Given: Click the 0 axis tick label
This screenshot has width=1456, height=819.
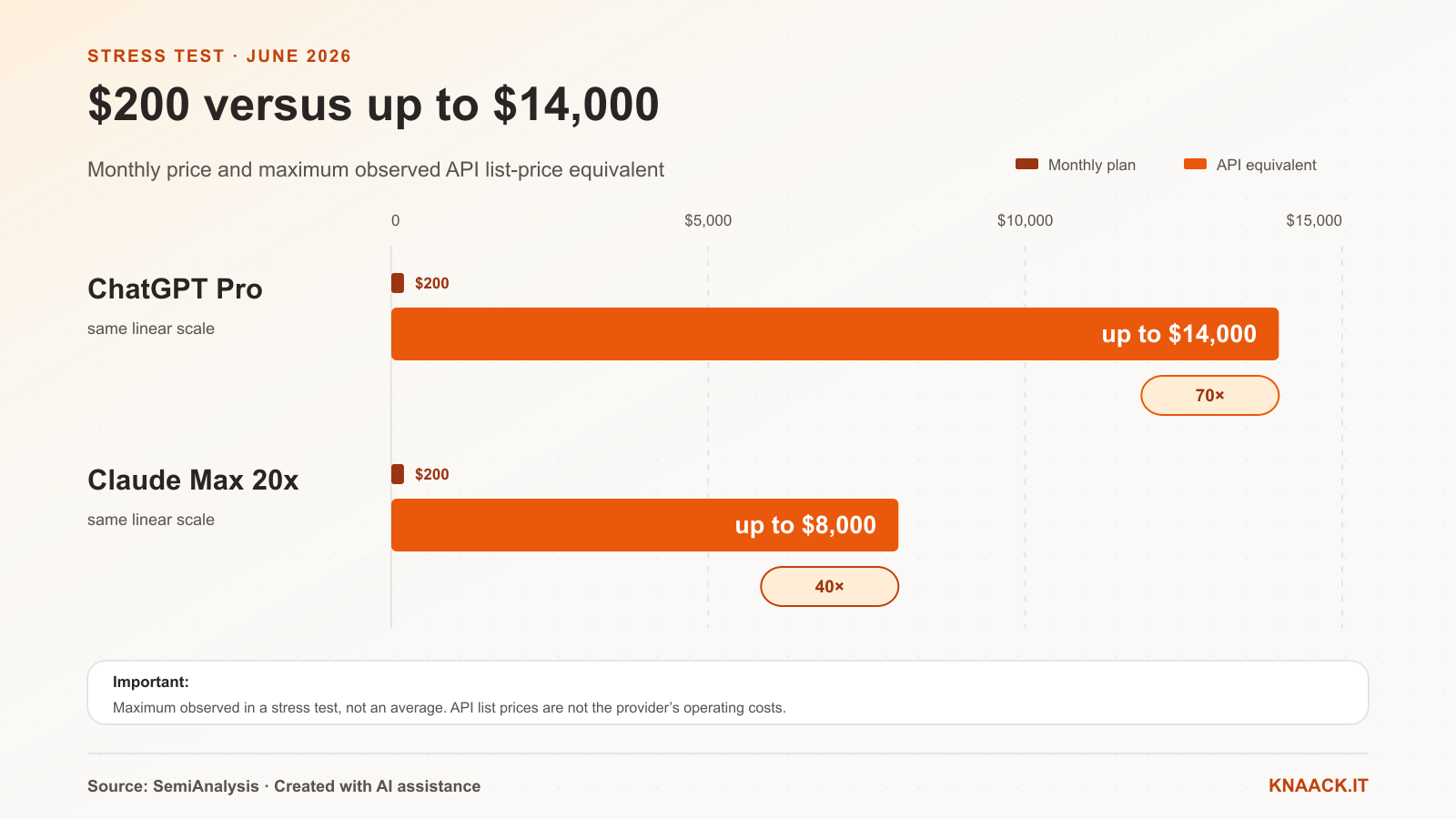Looking at the screenshot, I should tap(395, 220).
